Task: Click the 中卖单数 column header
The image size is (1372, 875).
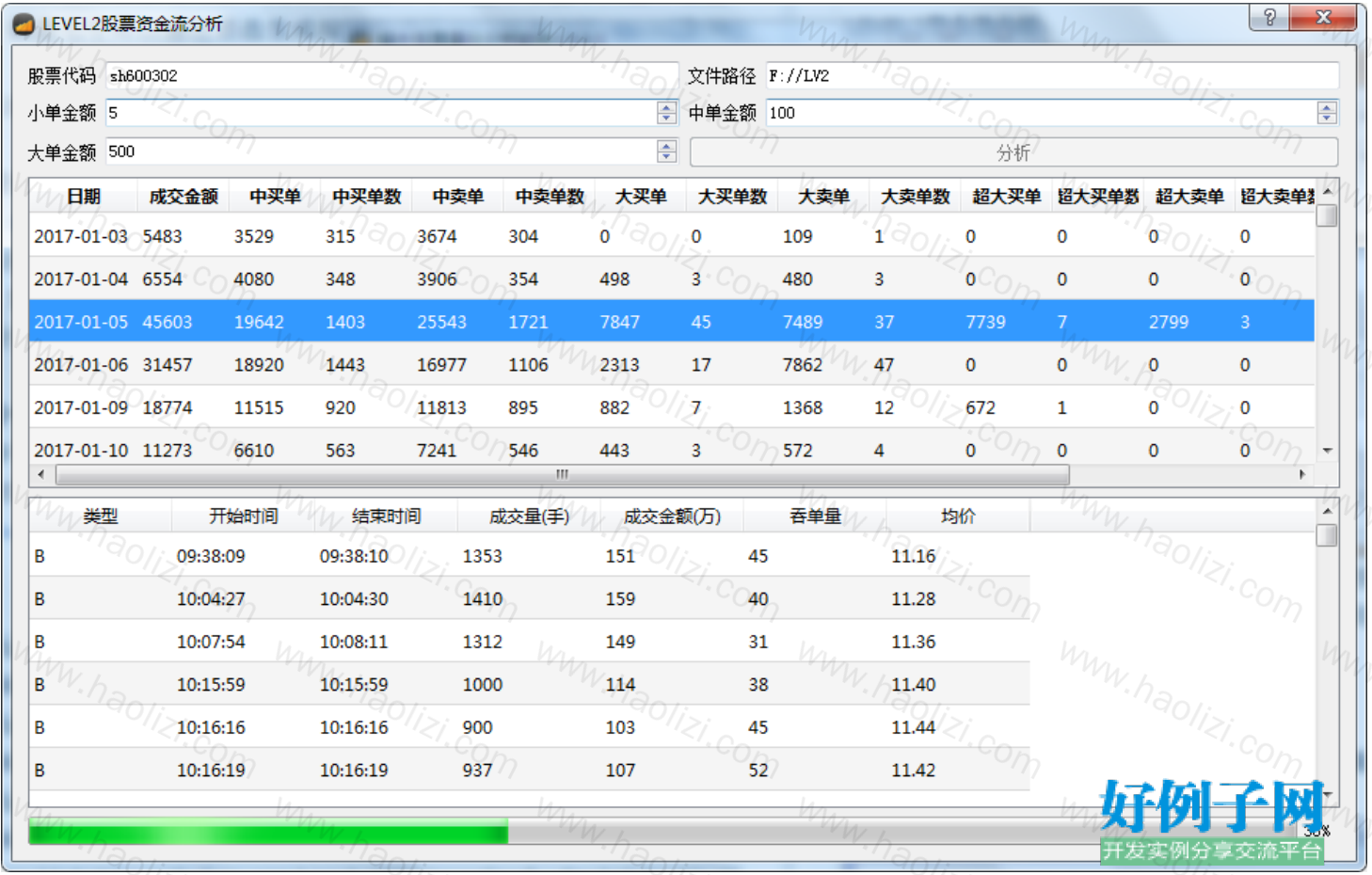Action: pyautogui.click(x=550, y=197)
